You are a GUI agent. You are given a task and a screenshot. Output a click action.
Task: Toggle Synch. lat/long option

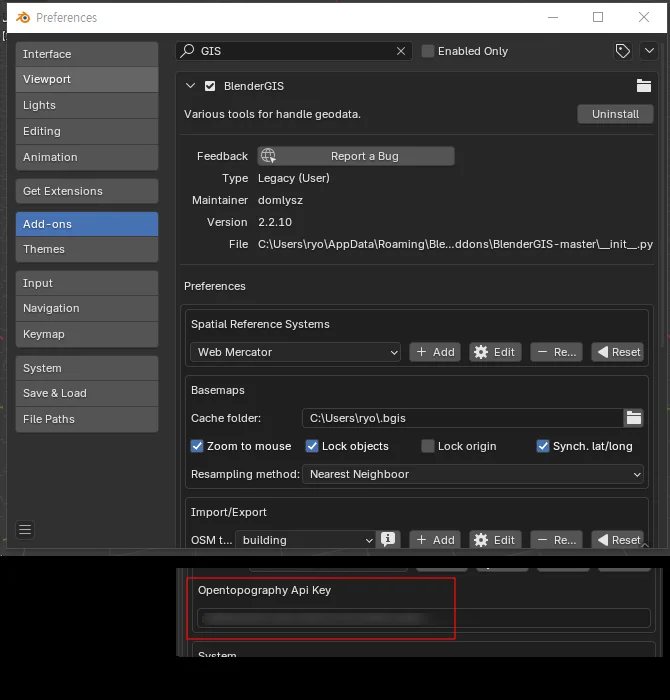[543, 446]
